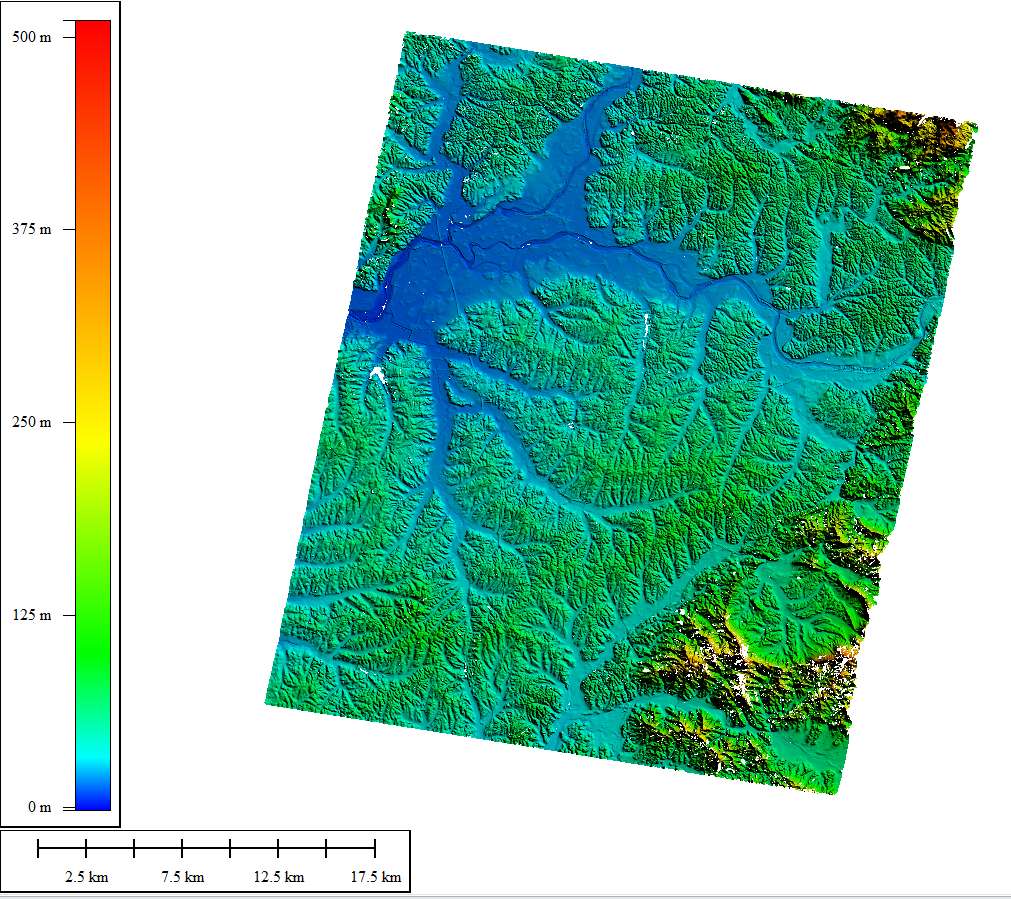Viewport: 1011px width, 899px height.
Task: Click the 17.5 km scale bar label
Action: coord(375,877)
